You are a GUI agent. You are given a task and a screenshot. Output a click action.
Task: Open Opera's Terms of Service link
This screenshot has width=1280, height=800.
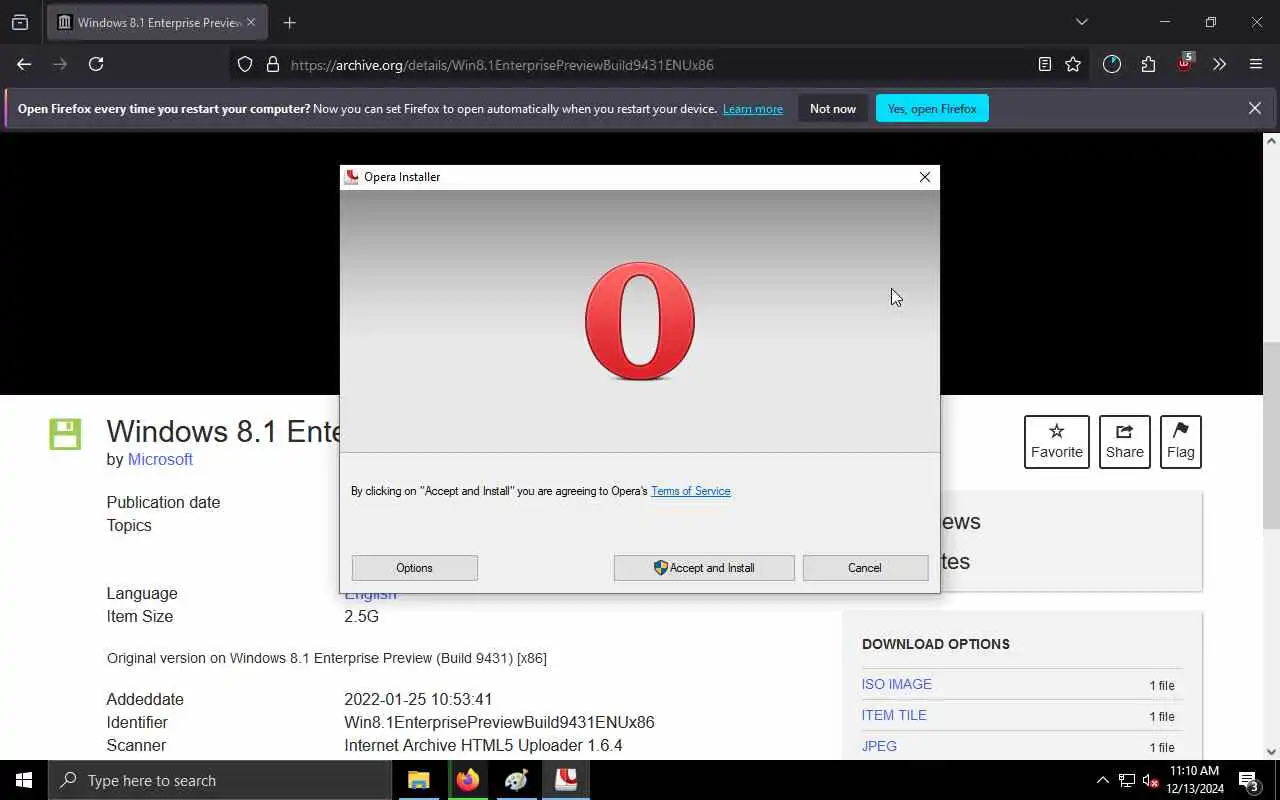pos(691,491)
